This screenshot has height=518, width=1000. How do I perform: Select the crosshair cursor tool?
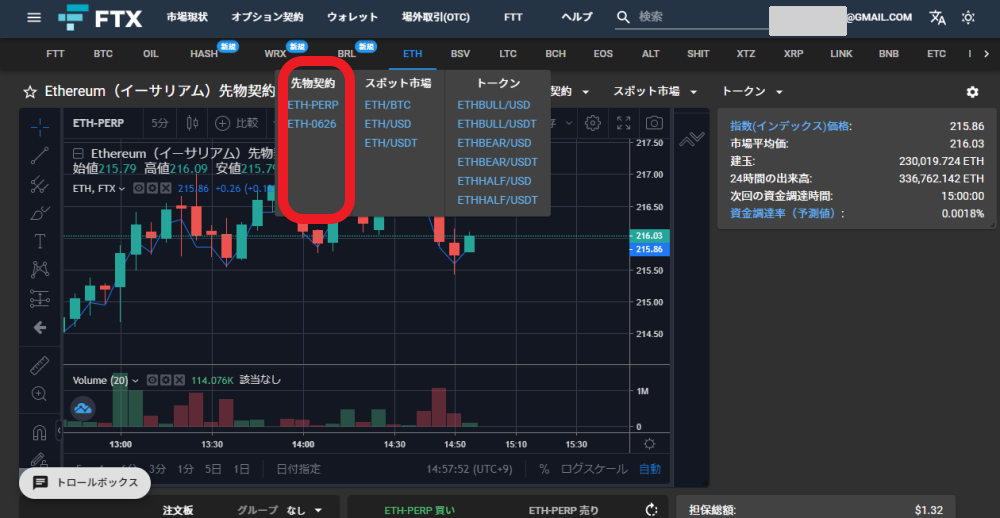(x=40, y=127)
